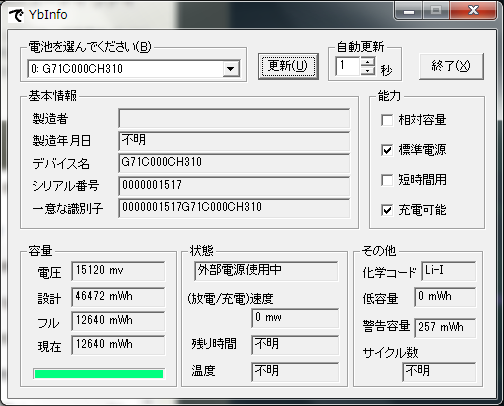Click the 警告容量 field 257 mWh
This screenshot has height=406, width=504.
[x=445, y=328]
